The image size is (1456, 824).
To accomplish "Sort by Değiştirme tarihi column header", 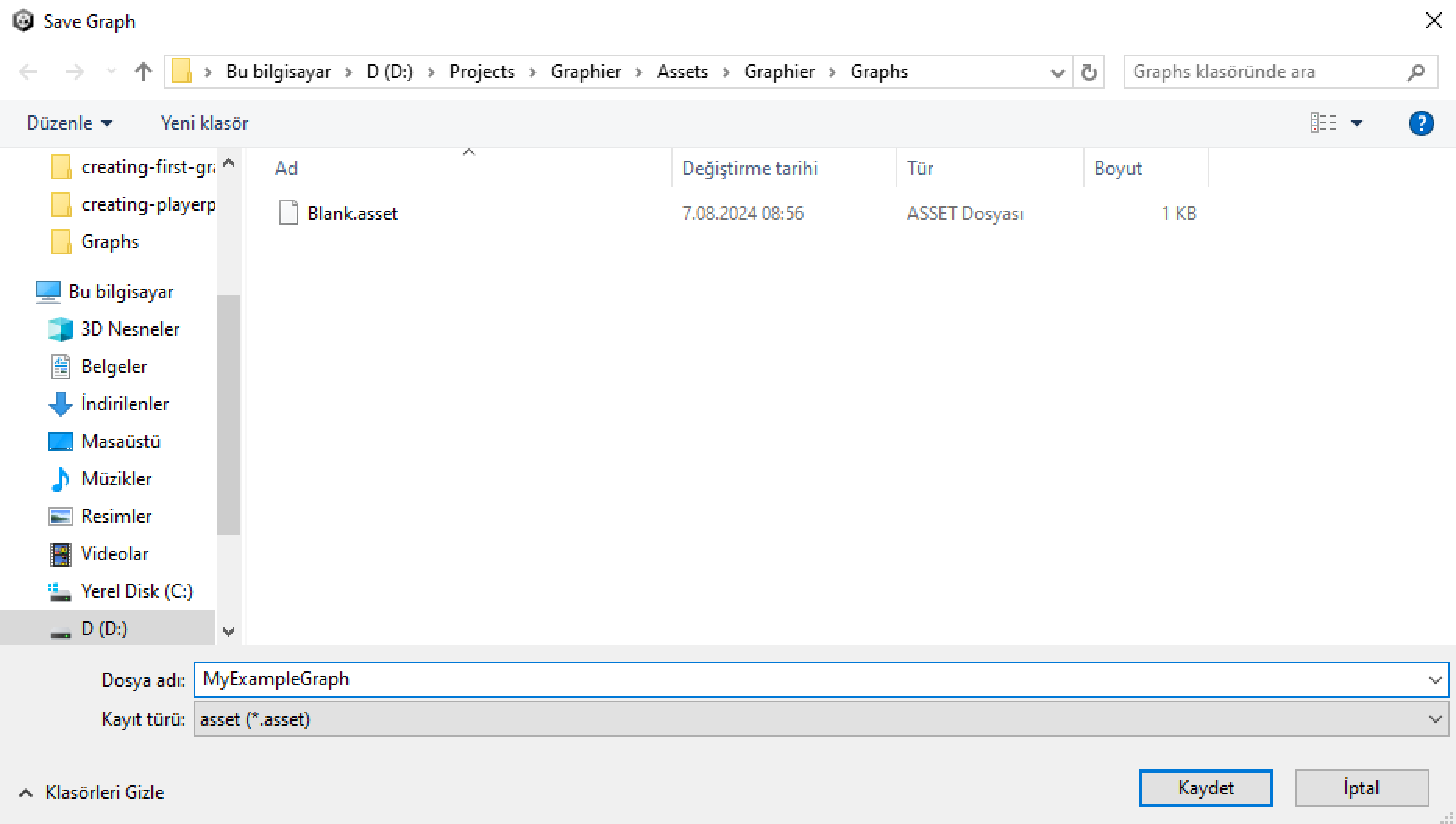I will pyautogui.click(x=749, y=169).
